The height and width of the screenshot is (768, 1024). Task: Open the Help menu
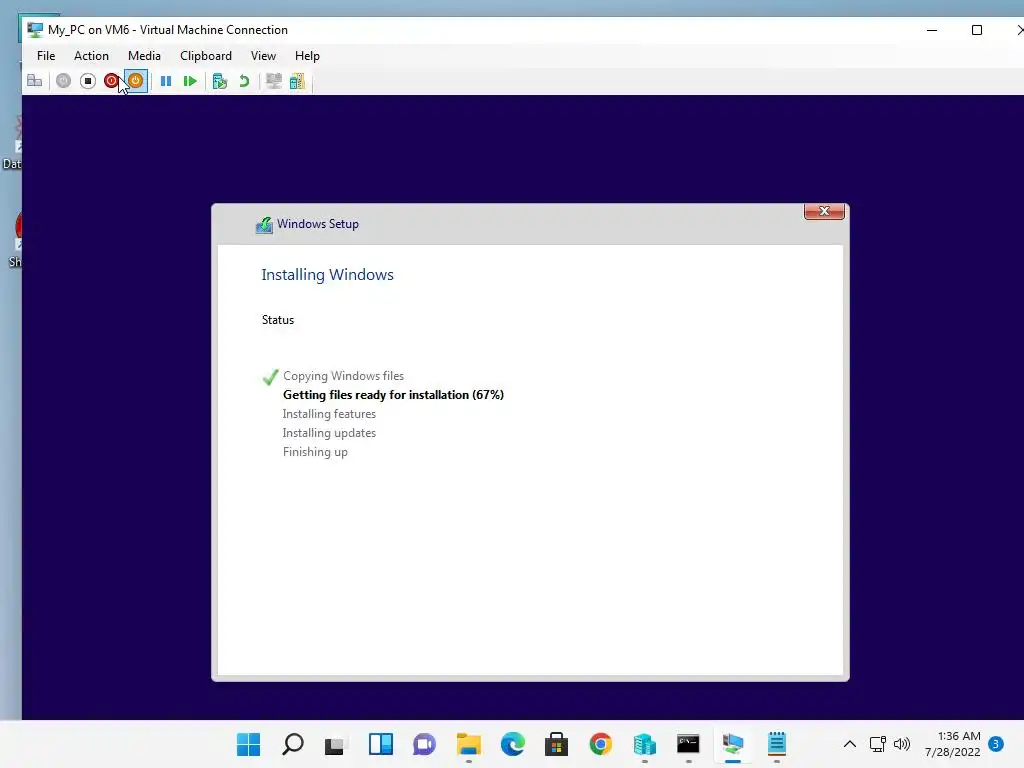[307, 56]
